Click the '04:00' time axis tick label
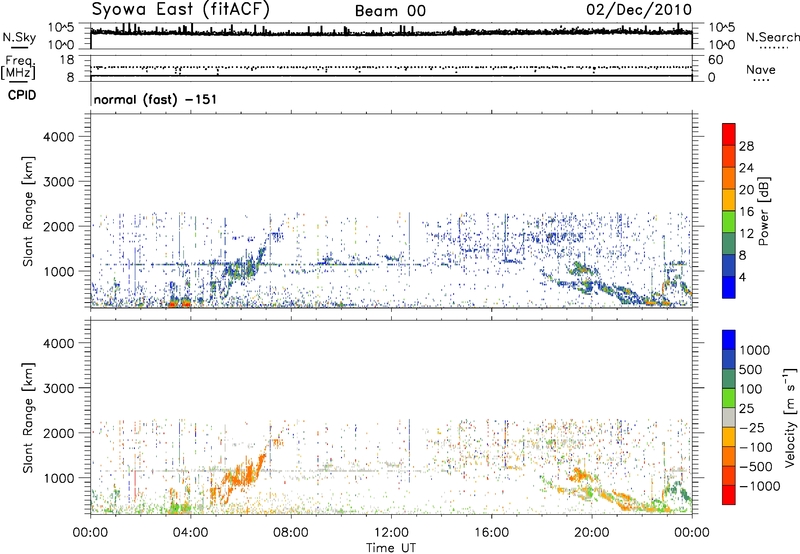800x554 pixels. click(190, 533)
